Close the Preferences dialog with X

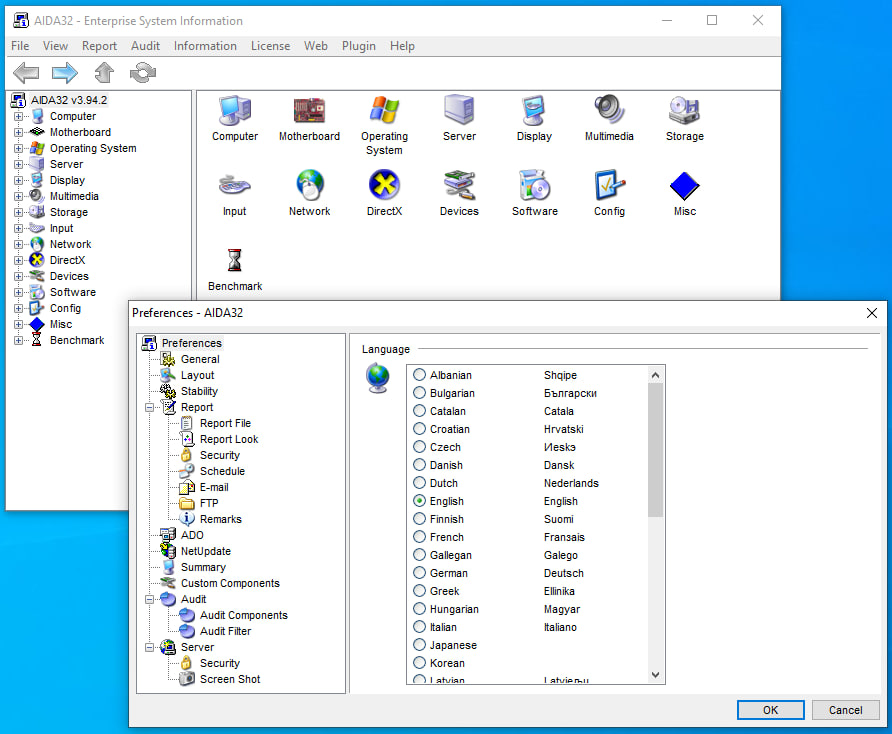872,313
